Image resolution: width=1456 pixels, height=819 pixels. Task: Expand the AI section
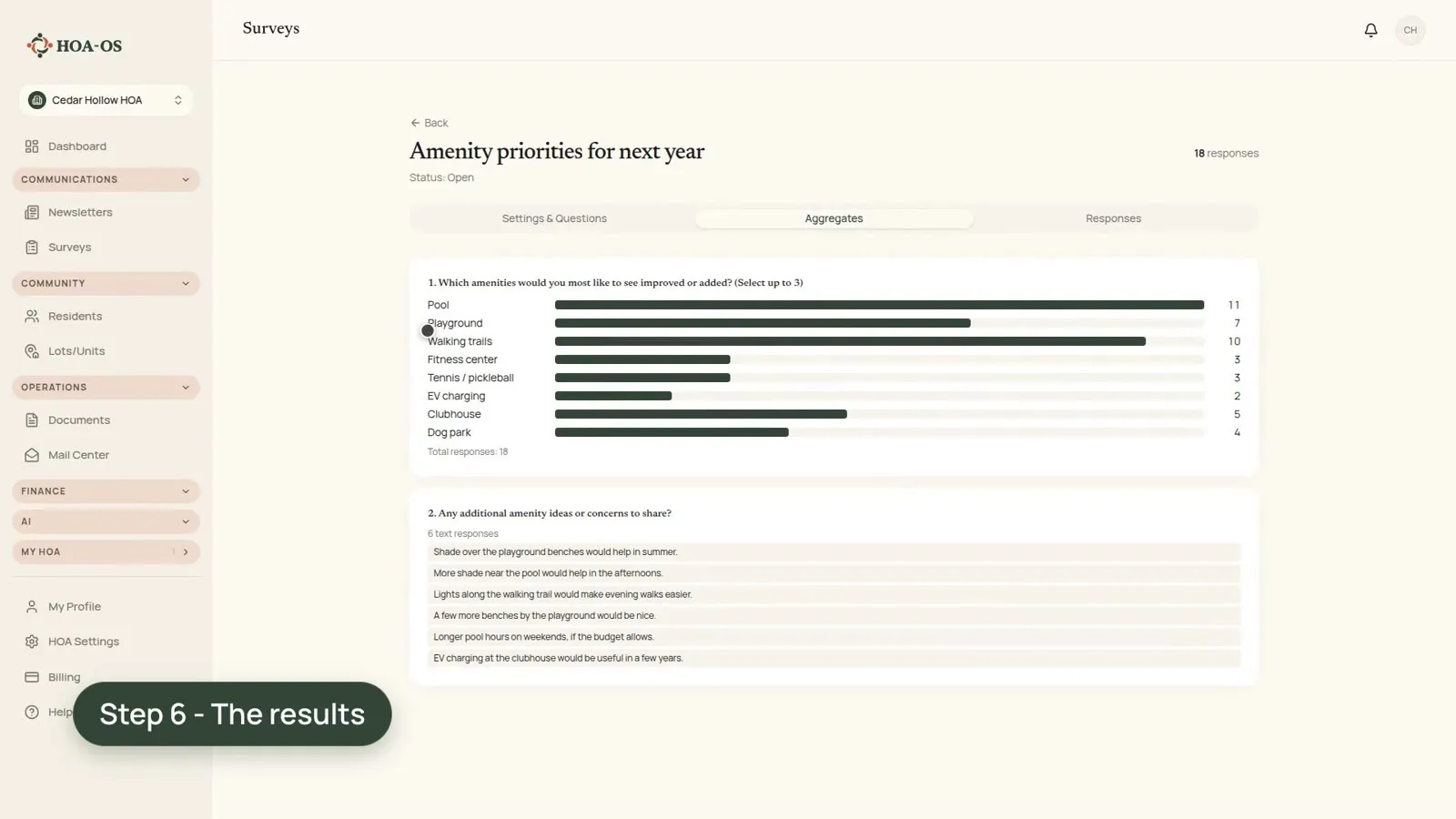106,521
